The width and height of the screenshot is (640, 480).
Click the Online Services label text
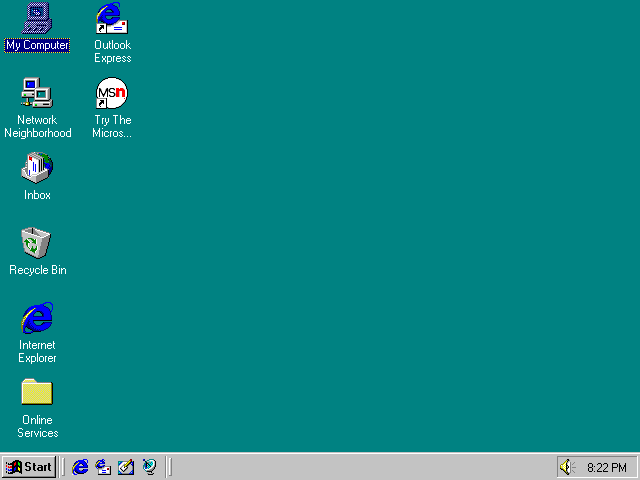point(37,427)
